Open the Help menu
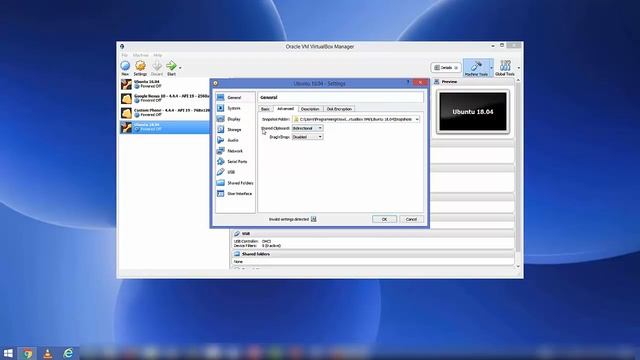 coord(158,55)
